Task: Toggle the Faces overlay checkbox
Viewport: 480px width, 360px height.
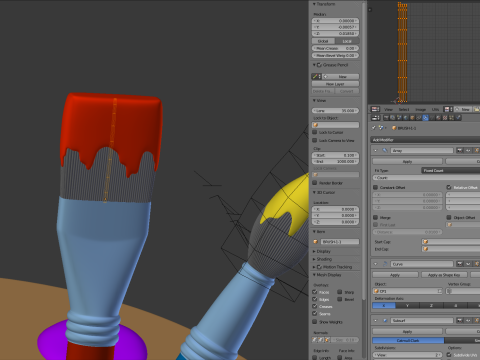Action: [x=314, y=292]
